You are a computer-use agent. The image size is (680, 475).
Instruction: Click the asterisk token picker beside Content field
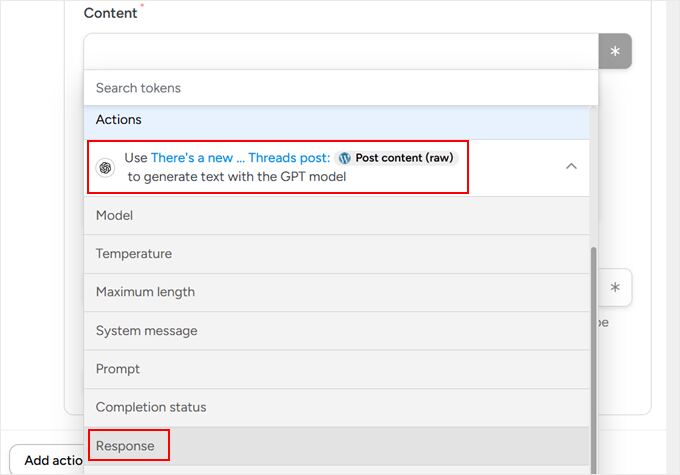pyautogui.click(x=615, y=51)
